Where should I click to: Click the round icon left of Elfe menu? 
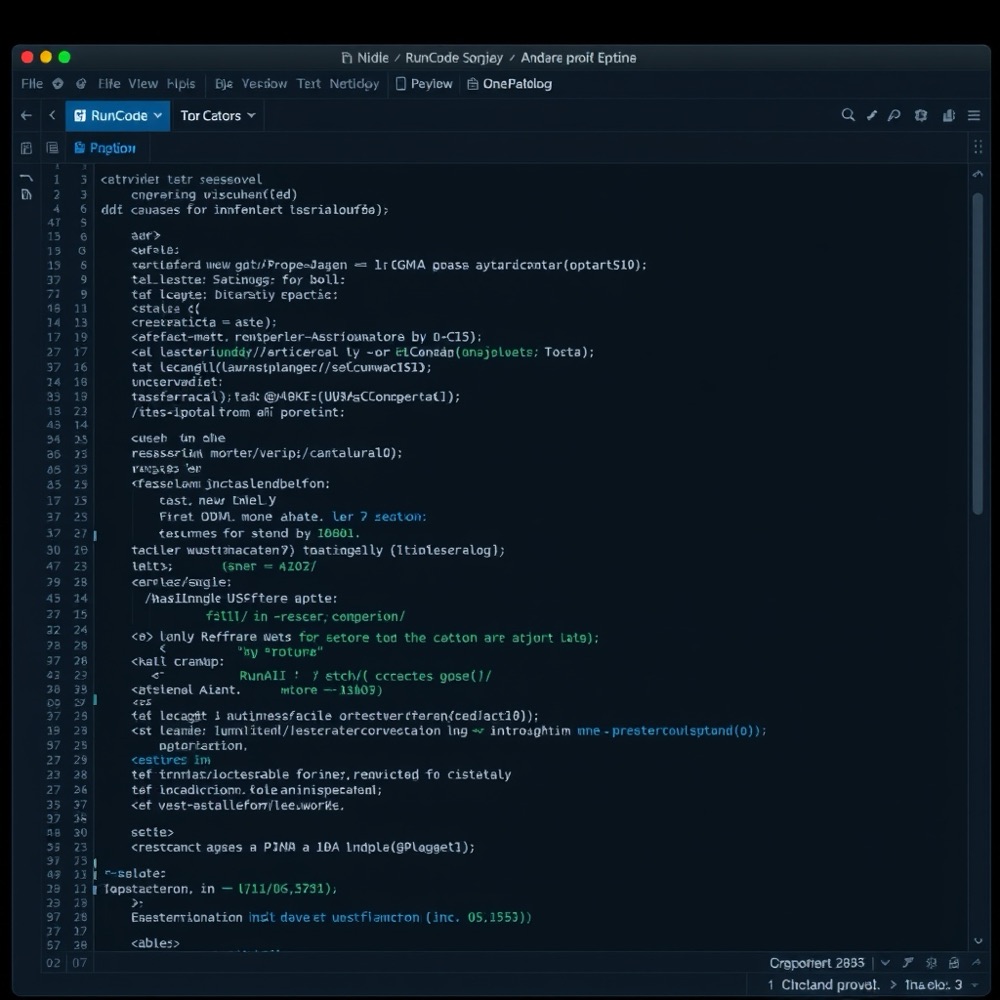[x=81, y=84]
